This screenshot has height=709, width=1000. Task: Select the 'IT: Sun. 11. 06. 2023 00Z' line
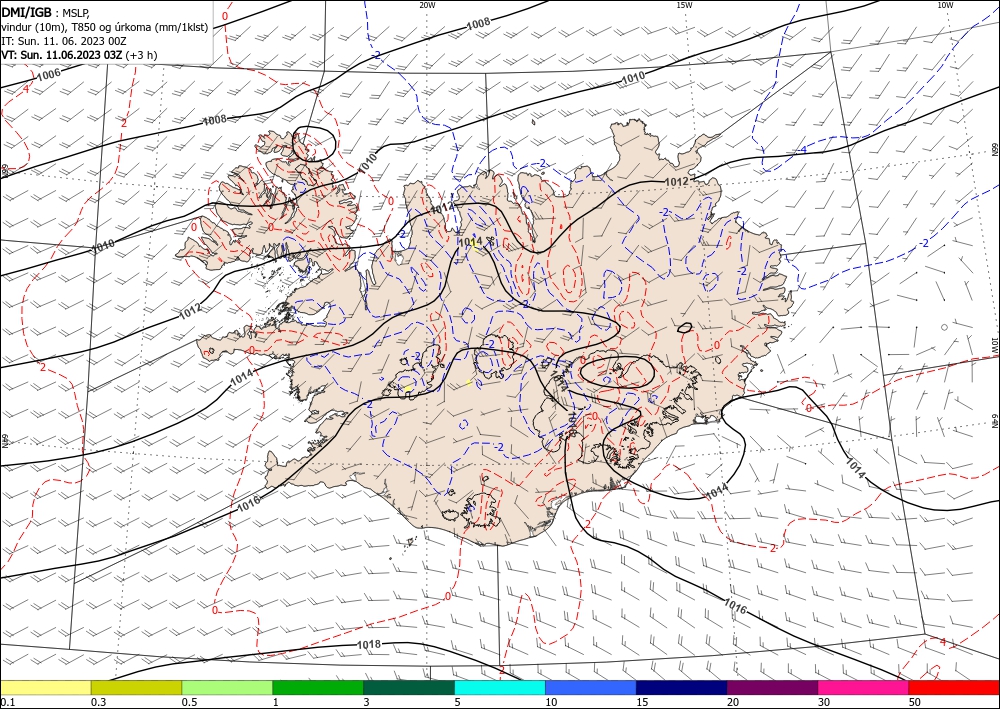point(63,41)
